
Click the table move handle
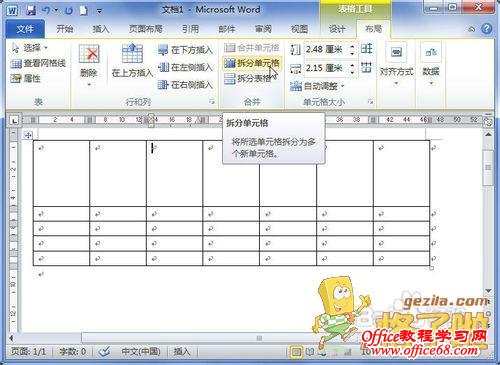28,135
